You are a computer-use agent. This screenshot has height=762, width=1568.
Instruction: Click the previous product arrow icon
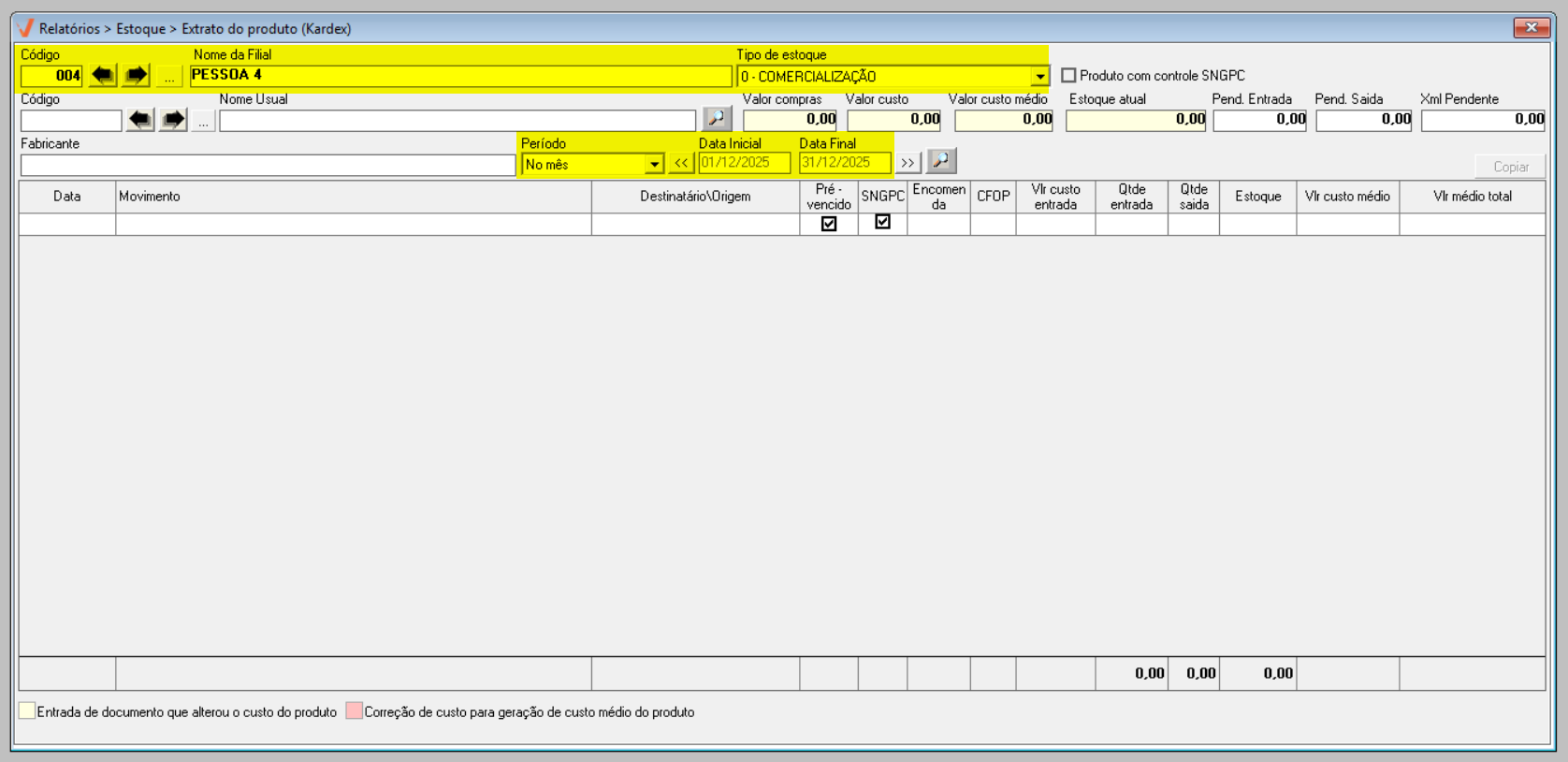pyautogui.click(x=140, y=120)
